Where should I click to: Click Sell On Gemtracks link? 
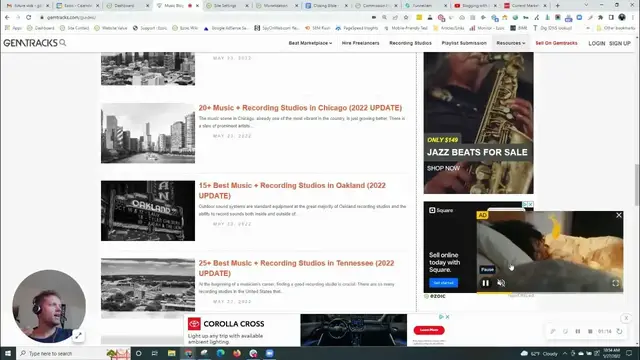(556, 43)
